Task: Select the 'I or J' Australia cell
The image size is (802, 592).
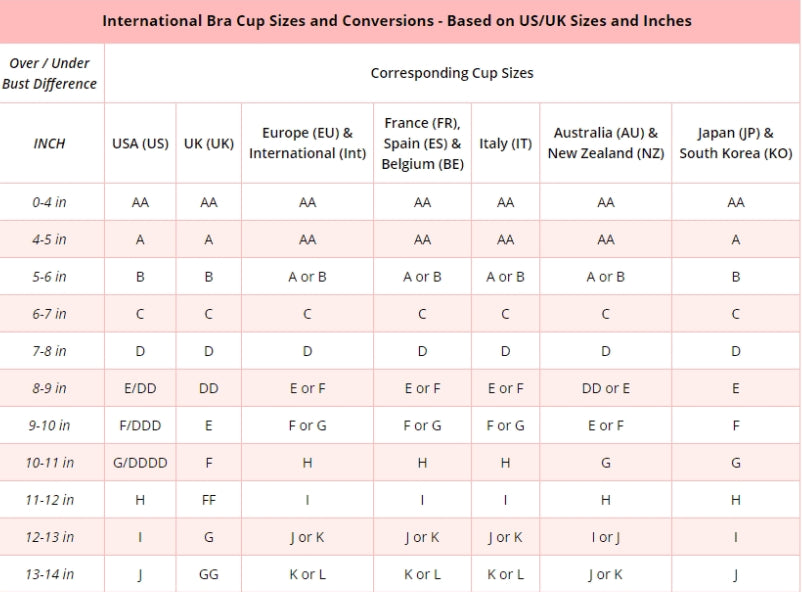Action: click(x=606, y=537)
